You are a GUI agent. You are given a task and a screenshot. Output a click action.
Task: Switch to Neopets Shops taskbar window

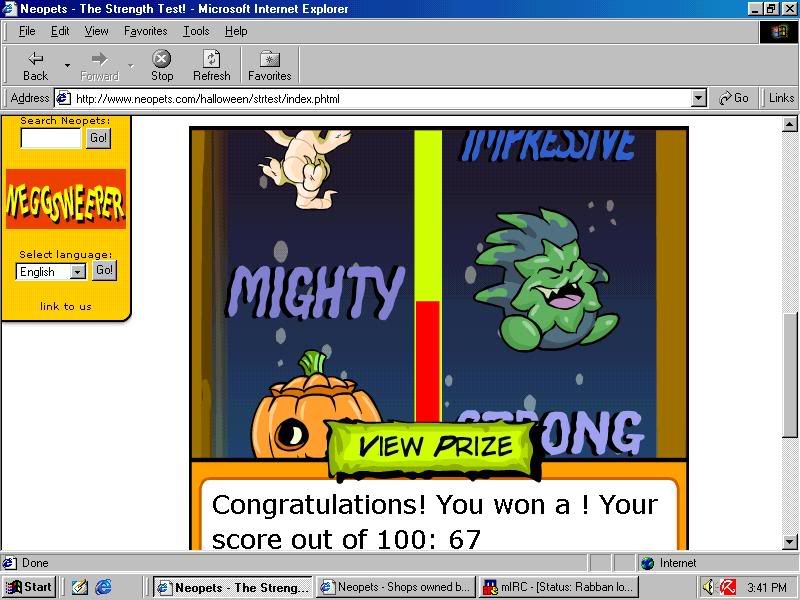point(396,587)
